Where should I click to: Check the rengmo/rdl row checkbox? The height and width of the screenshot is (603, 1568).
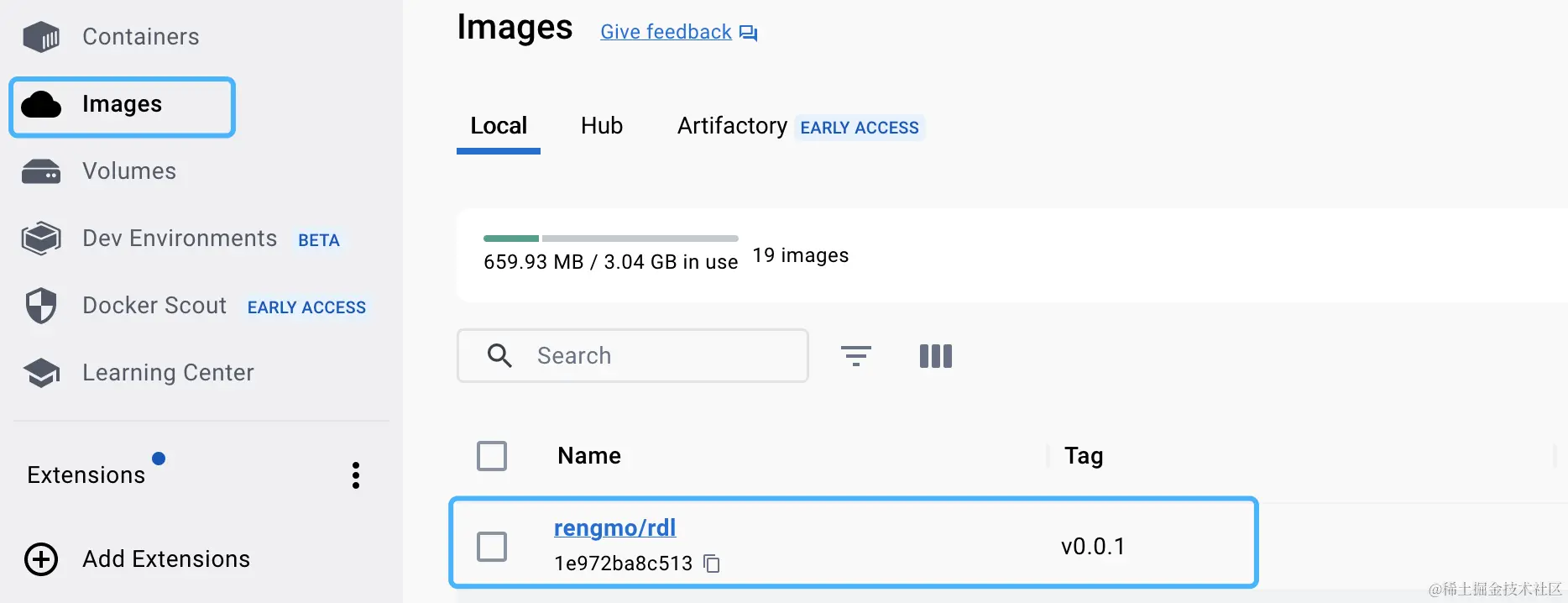point(492,547)
